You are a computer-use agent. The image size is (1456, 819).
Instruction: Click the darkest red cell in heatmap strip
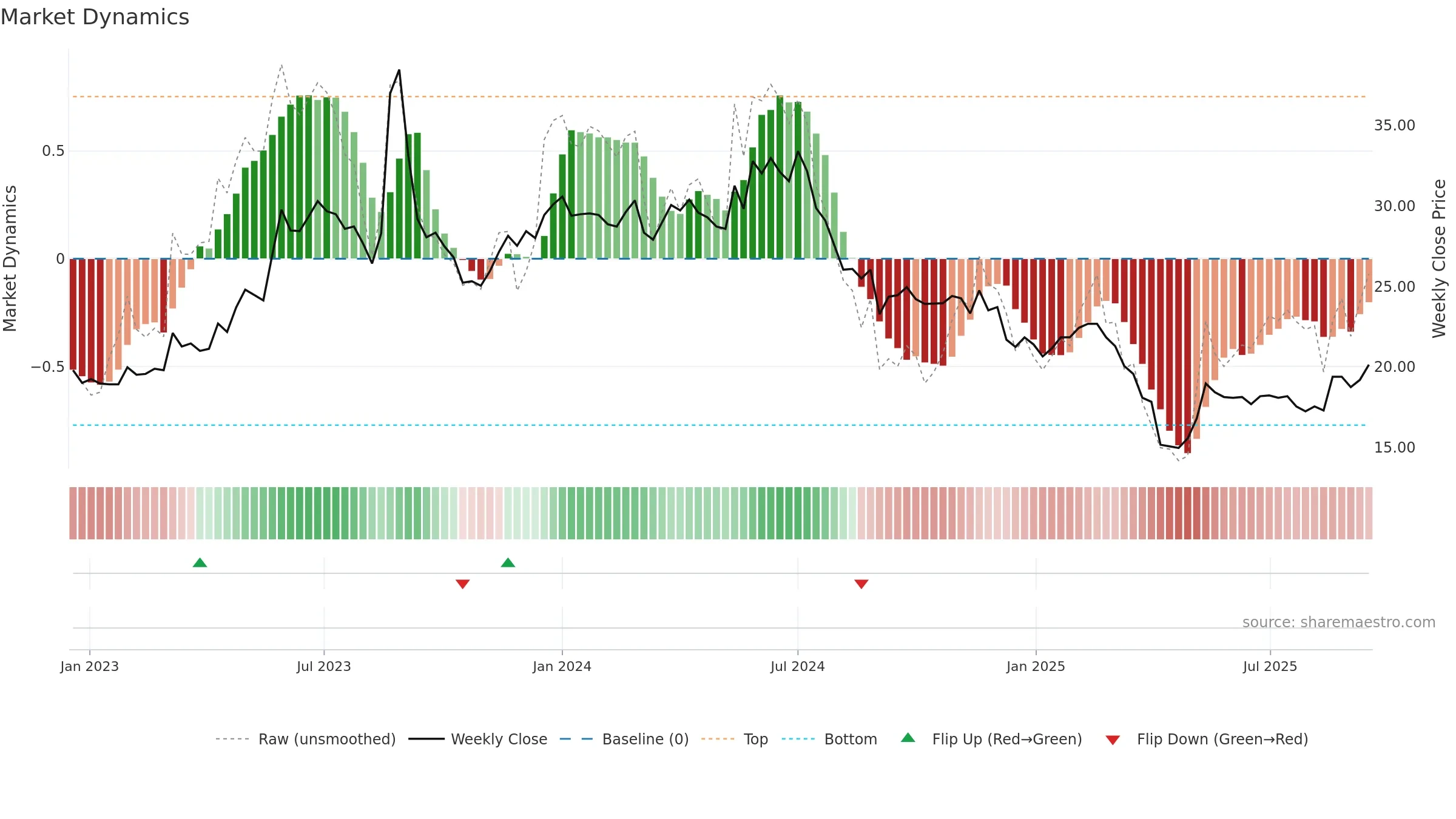[1187, 513]
